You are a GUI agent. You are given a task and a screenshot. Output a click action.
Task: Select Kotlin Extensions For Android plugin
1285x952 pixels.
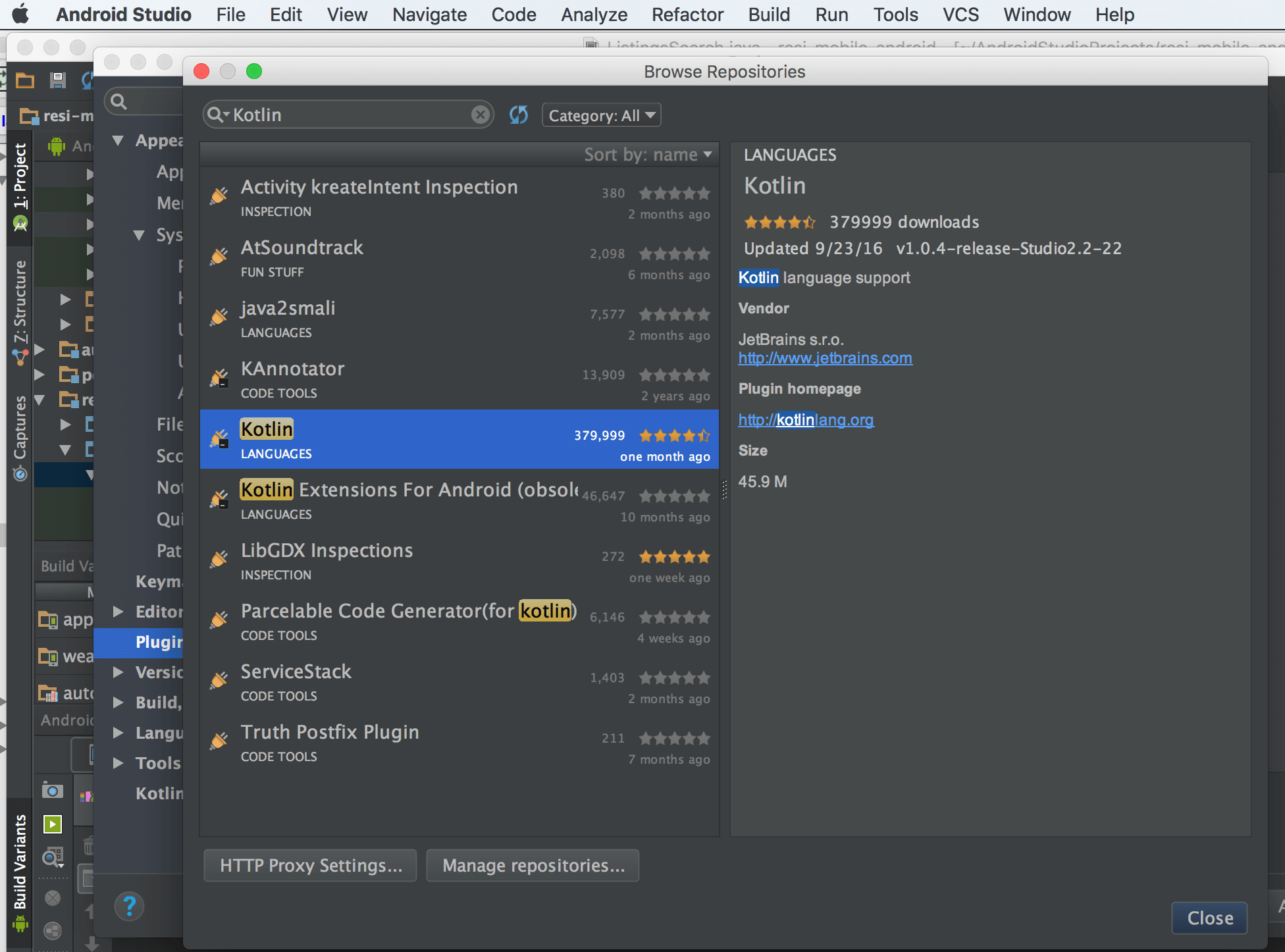(408, 500)
